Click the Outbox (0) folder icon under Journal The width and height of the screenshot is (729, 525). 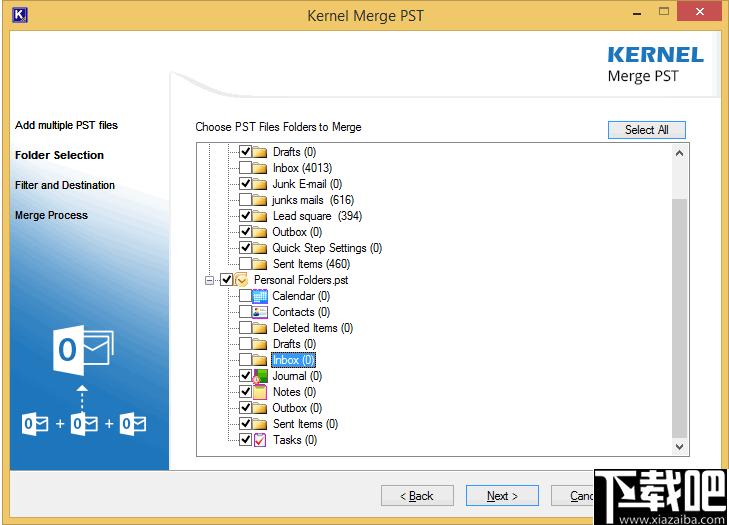click(259, 408)
